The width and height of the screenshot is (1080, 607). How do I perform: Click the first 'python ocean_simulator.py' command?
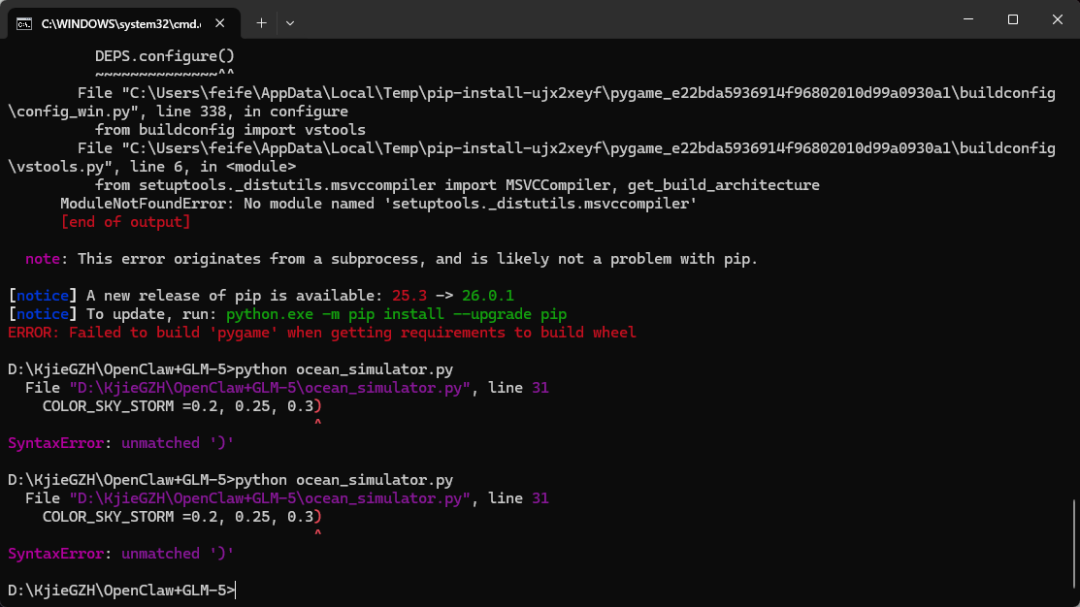tap(344, 369)
